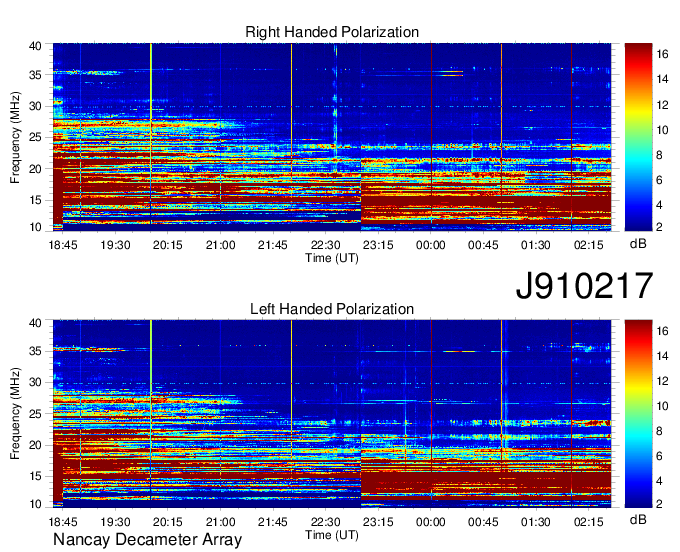Click "23:15" tick on Left Handed time axis

[x=378, y=522]
